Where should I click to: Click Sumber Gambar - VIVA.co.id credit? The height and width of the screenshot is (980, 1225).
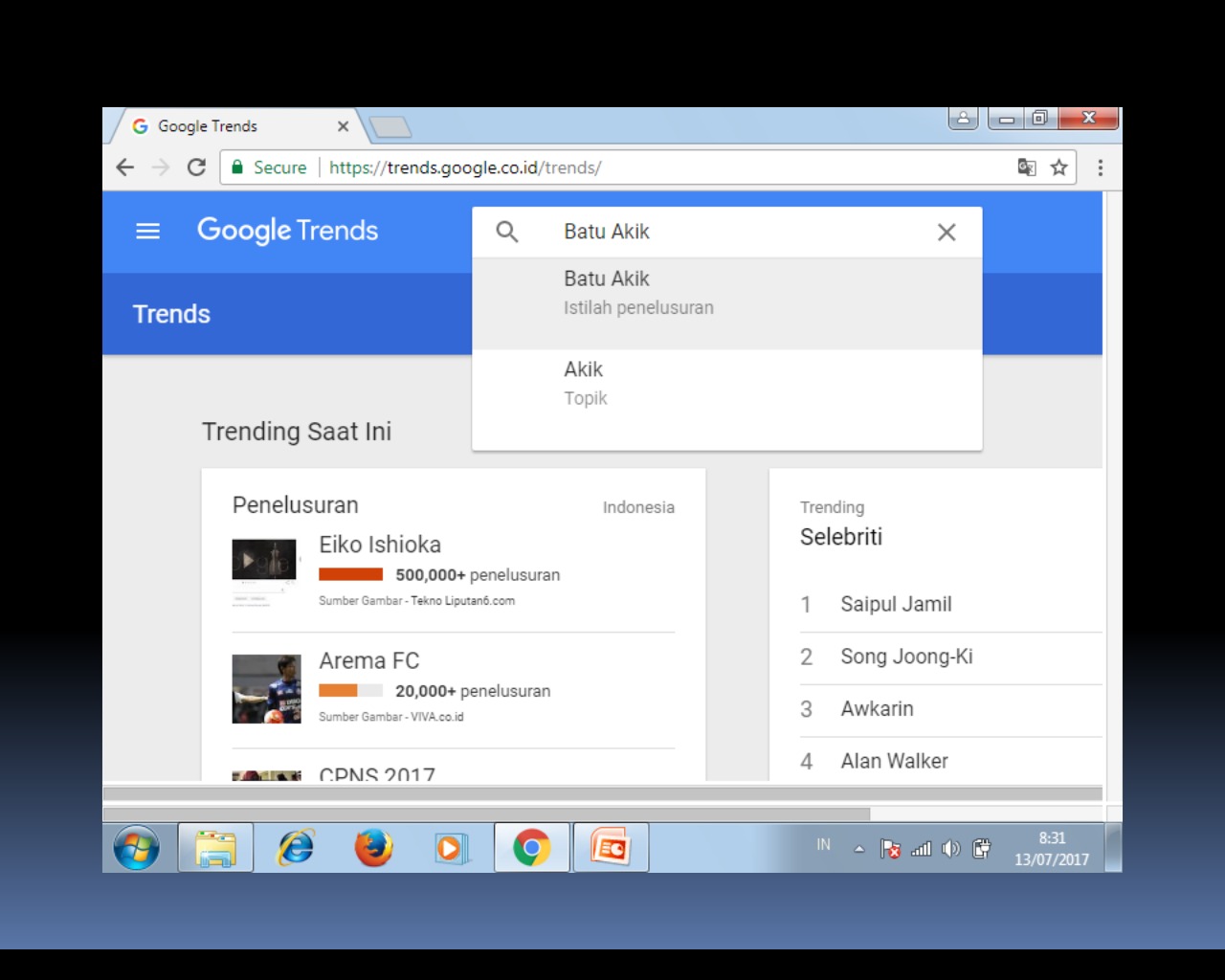390,717
